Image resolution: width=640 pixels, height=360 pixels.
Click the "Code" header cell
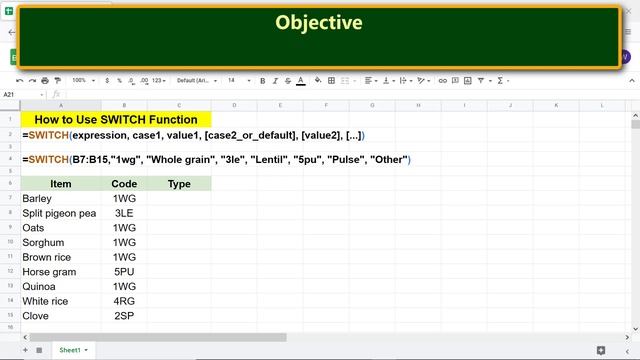pyautogui.click(x=124, y=184)
